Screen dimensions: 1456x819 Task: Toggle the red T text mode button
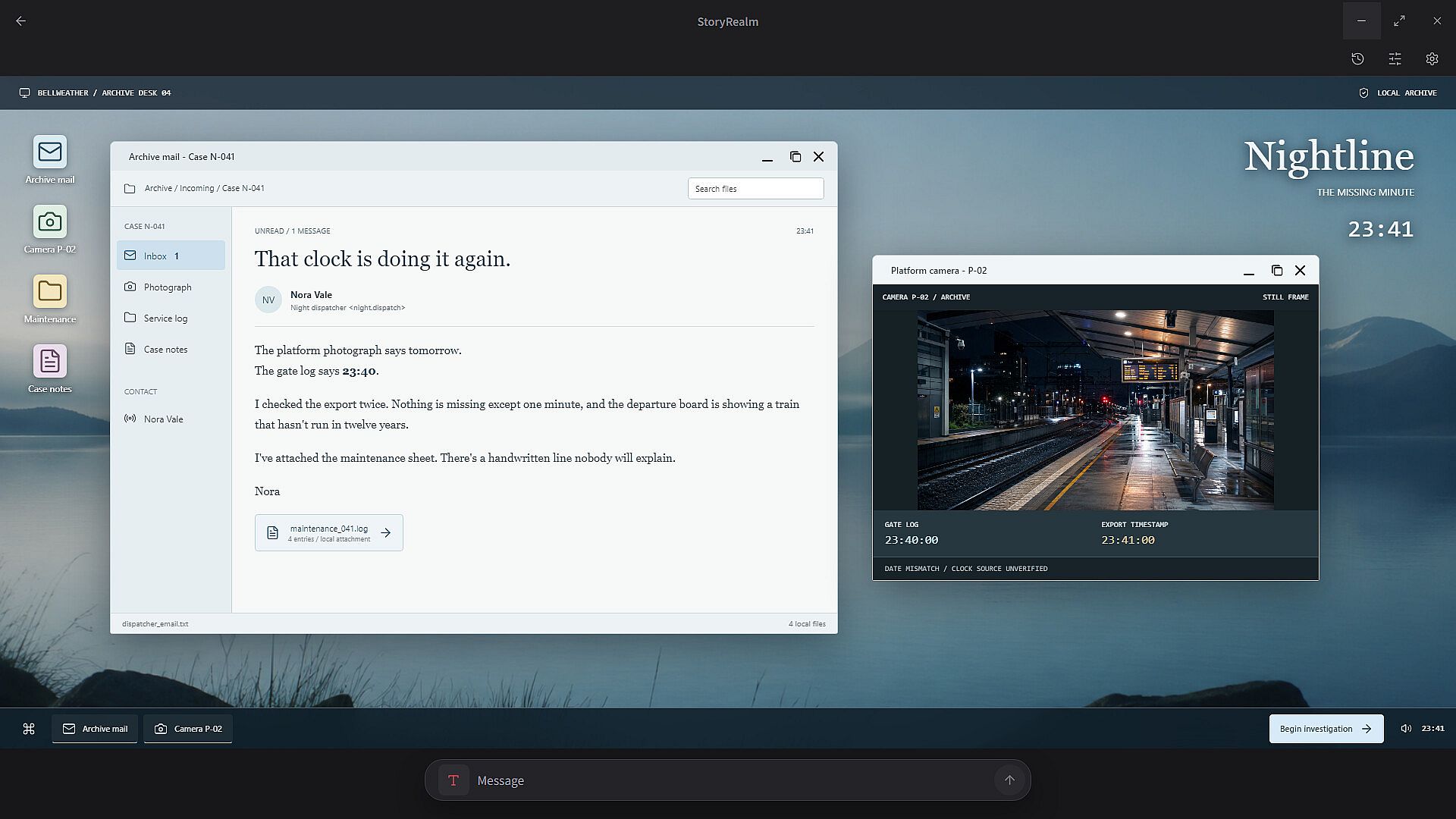coord(453,780)
